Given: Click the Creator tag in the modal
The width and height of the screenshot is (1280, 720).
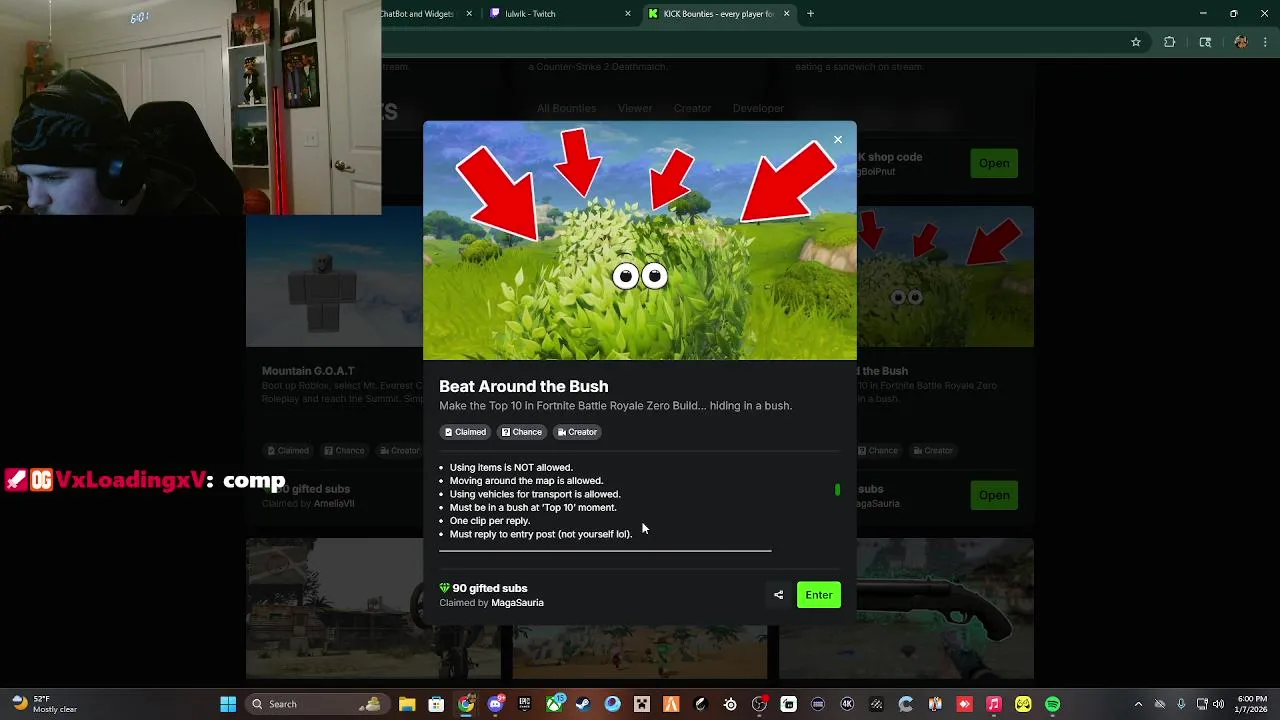Looking at the screenshot, I should 577,432.
